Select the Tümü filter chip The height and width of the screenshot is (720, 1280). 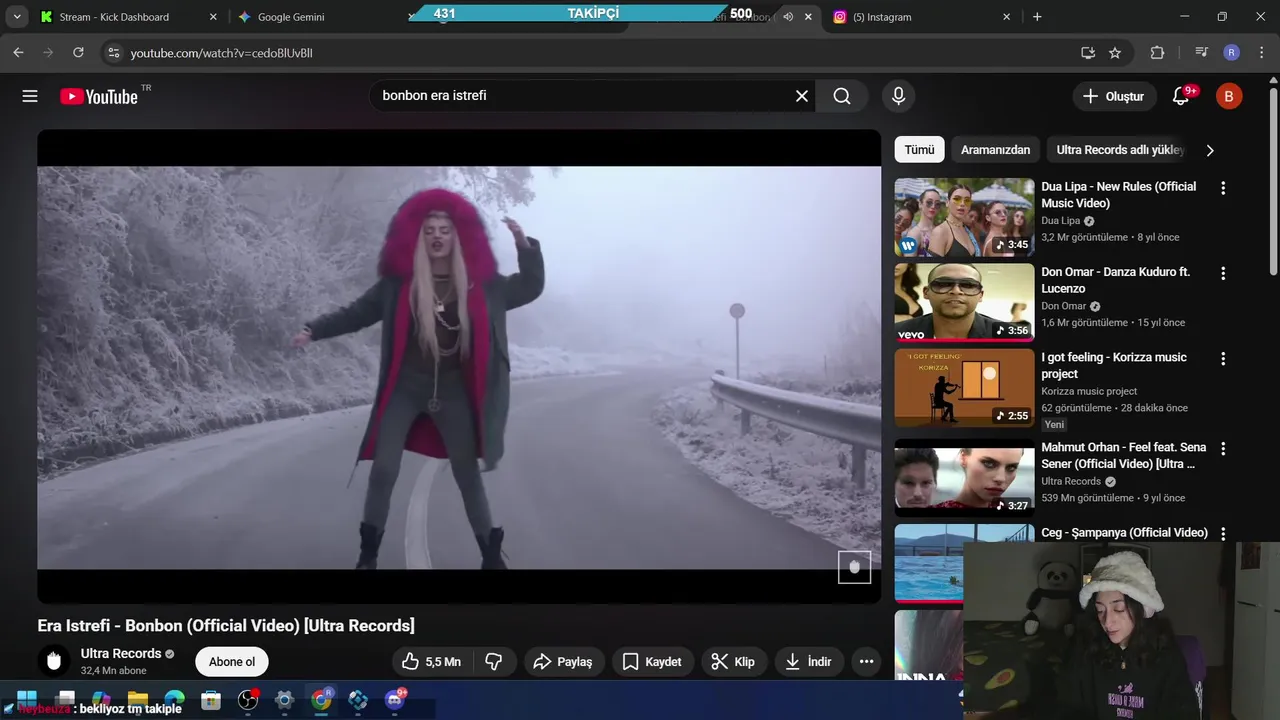point(919,150)
